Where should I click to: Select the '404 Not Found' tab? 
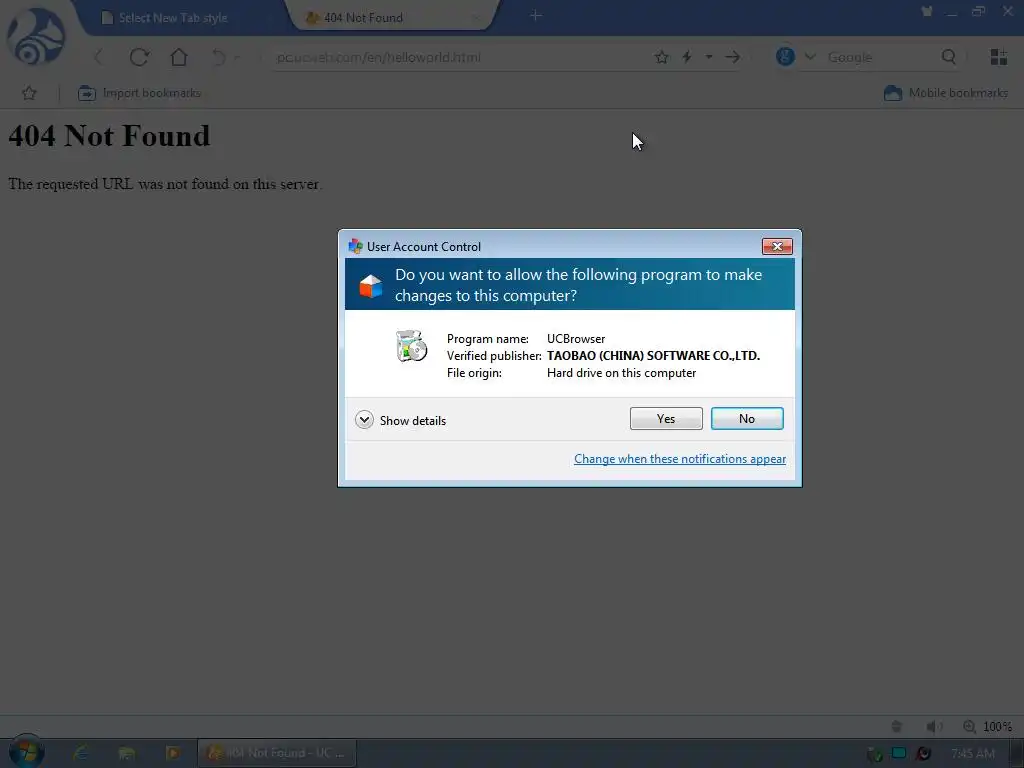click(392, 18)
